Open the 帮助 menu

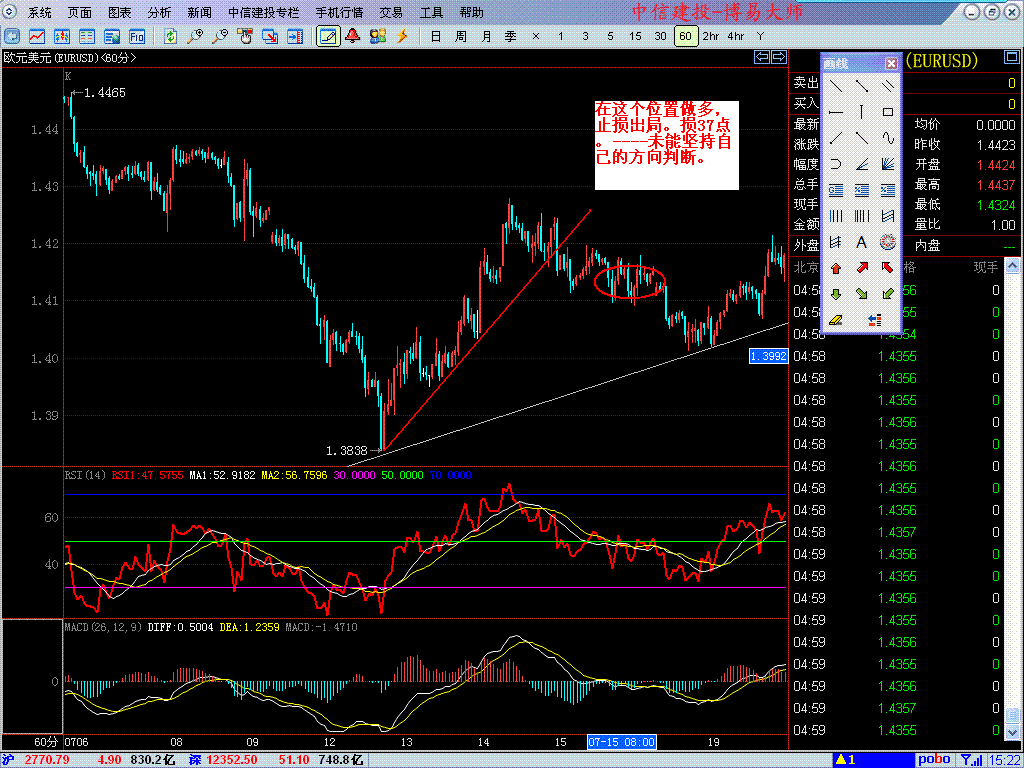(x=471, y=12)
